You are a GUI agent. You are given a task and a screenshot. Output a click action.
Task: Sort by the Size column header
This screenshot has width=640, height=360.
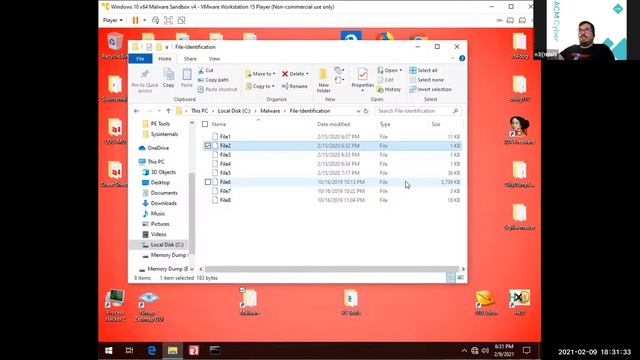click(436, 124)
